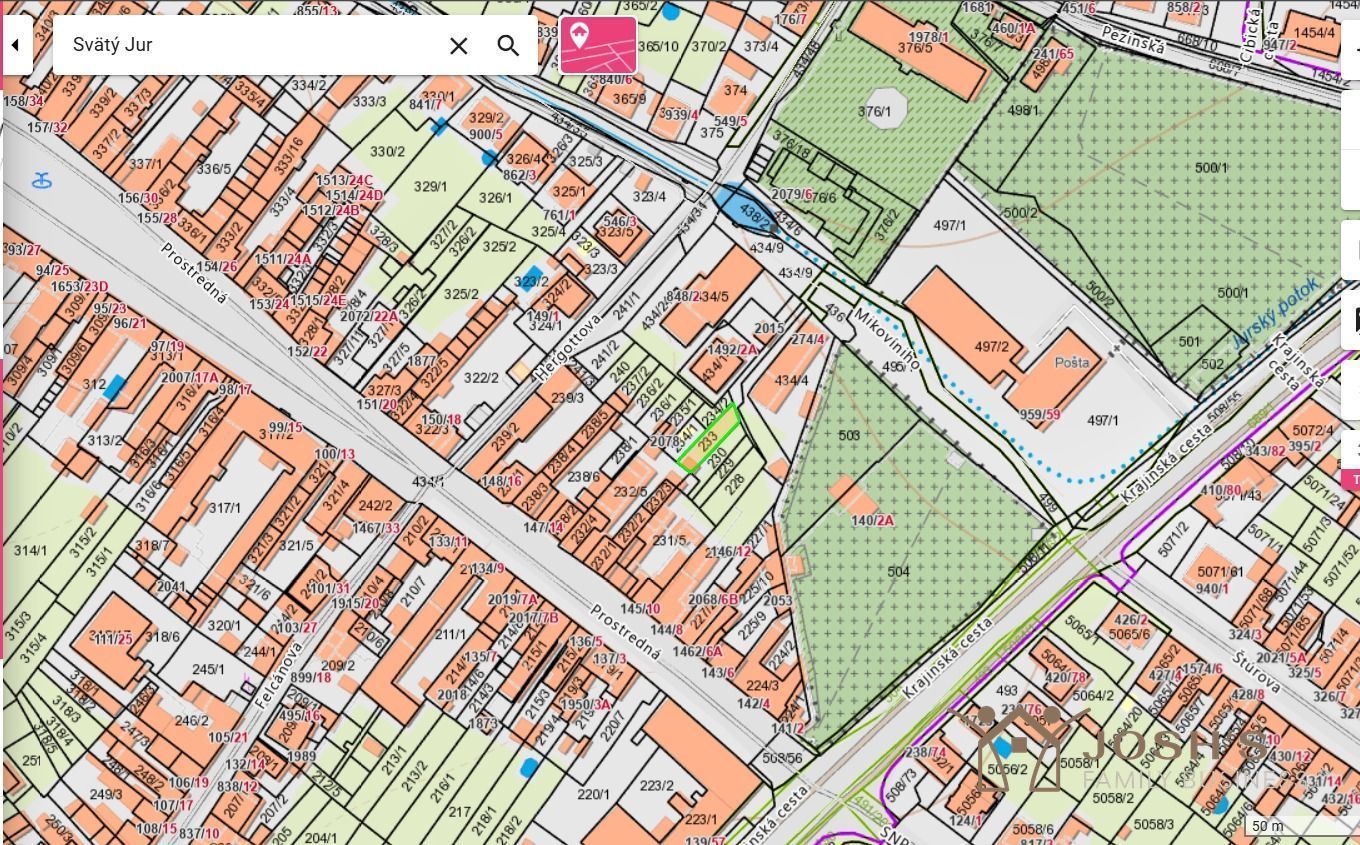
Task: Click the blue square marker beside parcel 841/7
Action: [439, 127]
